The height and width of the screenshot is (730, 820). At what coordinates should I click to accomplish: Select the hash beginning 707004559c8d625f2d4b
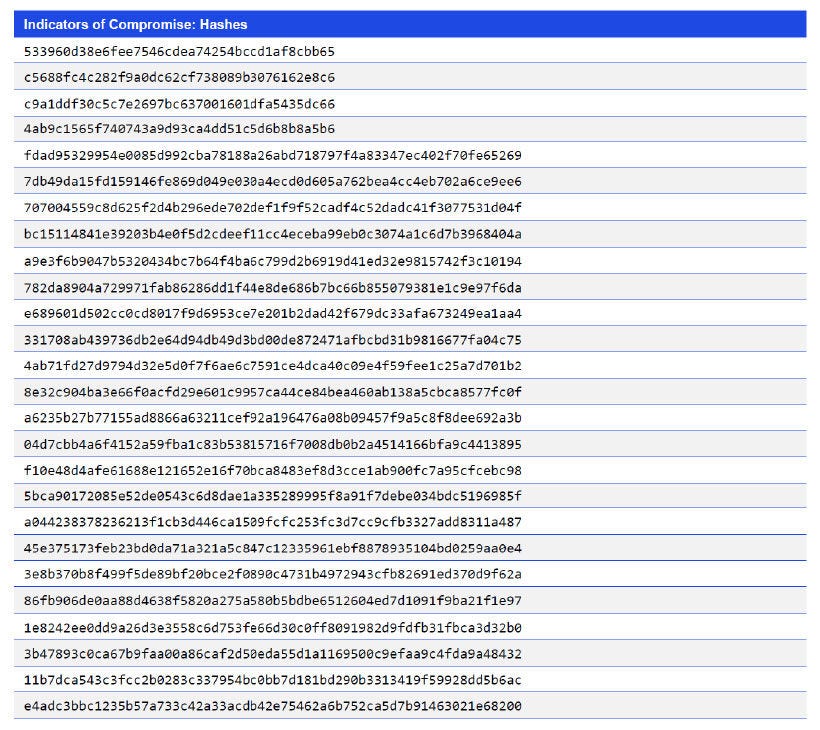200,209
